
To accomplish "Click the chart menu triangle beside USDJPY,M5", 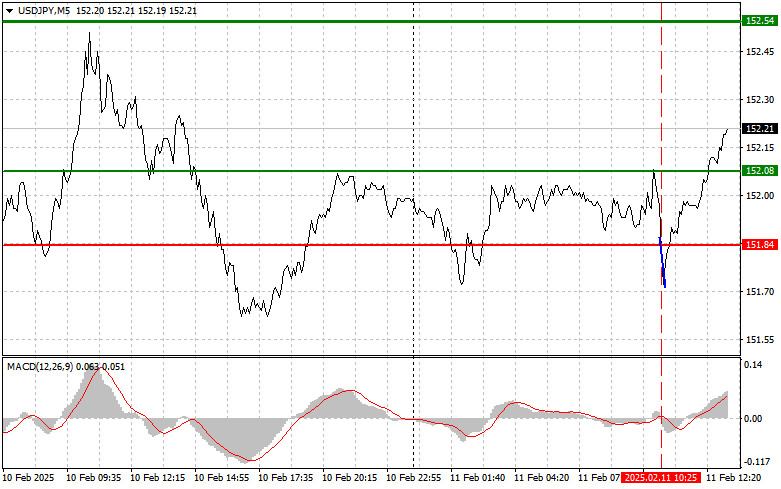I will pos(9,11).
